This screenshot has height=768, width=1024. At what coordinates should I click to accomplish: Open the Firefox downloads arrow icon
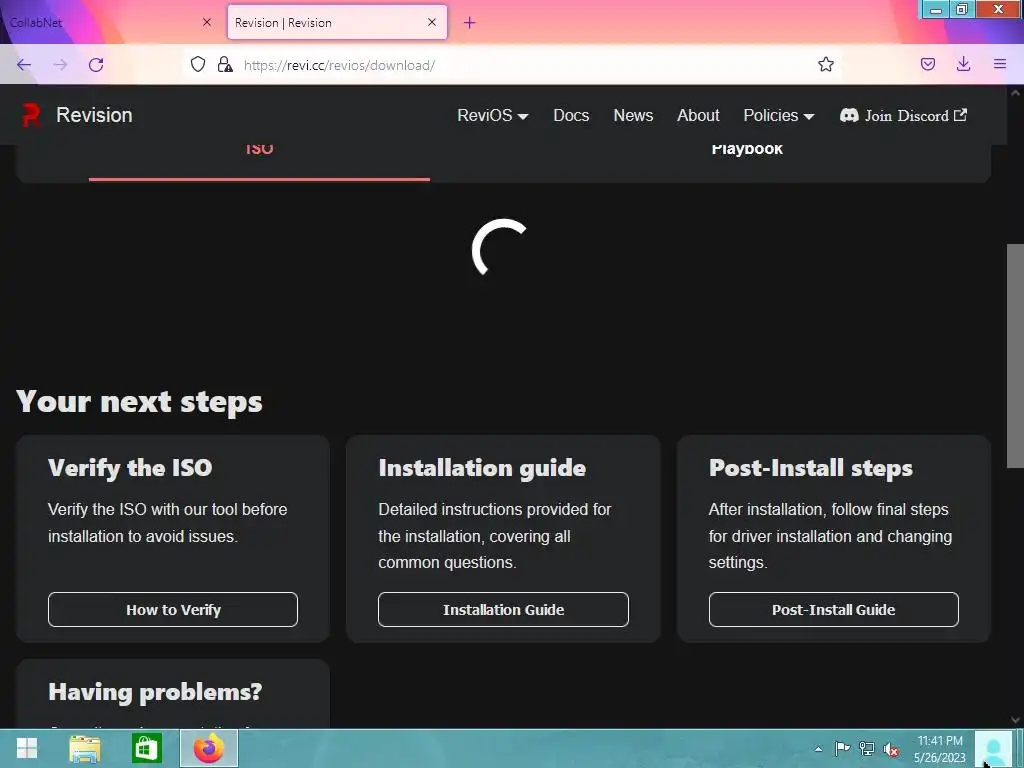[963, 64]
